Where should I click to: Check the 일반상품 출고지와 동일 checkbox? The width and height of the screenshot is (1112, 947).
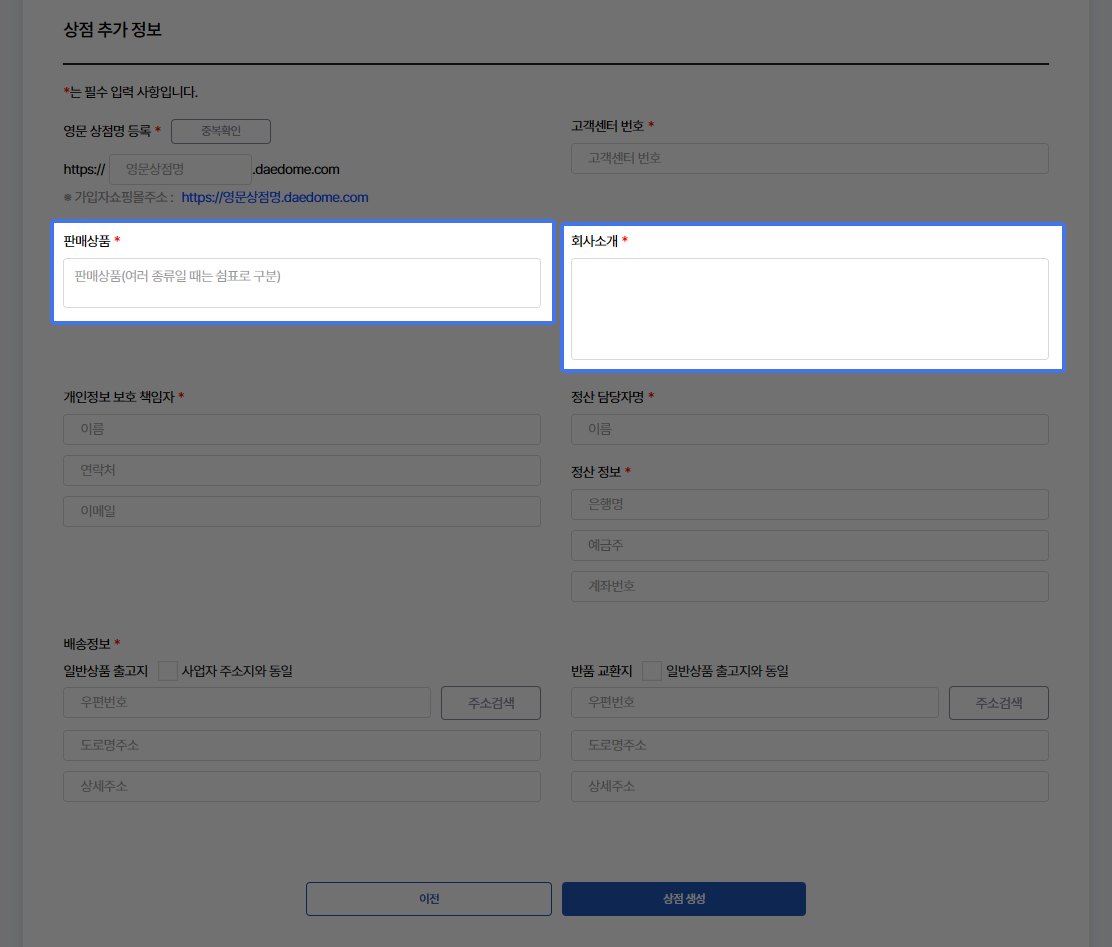point(652,671)
